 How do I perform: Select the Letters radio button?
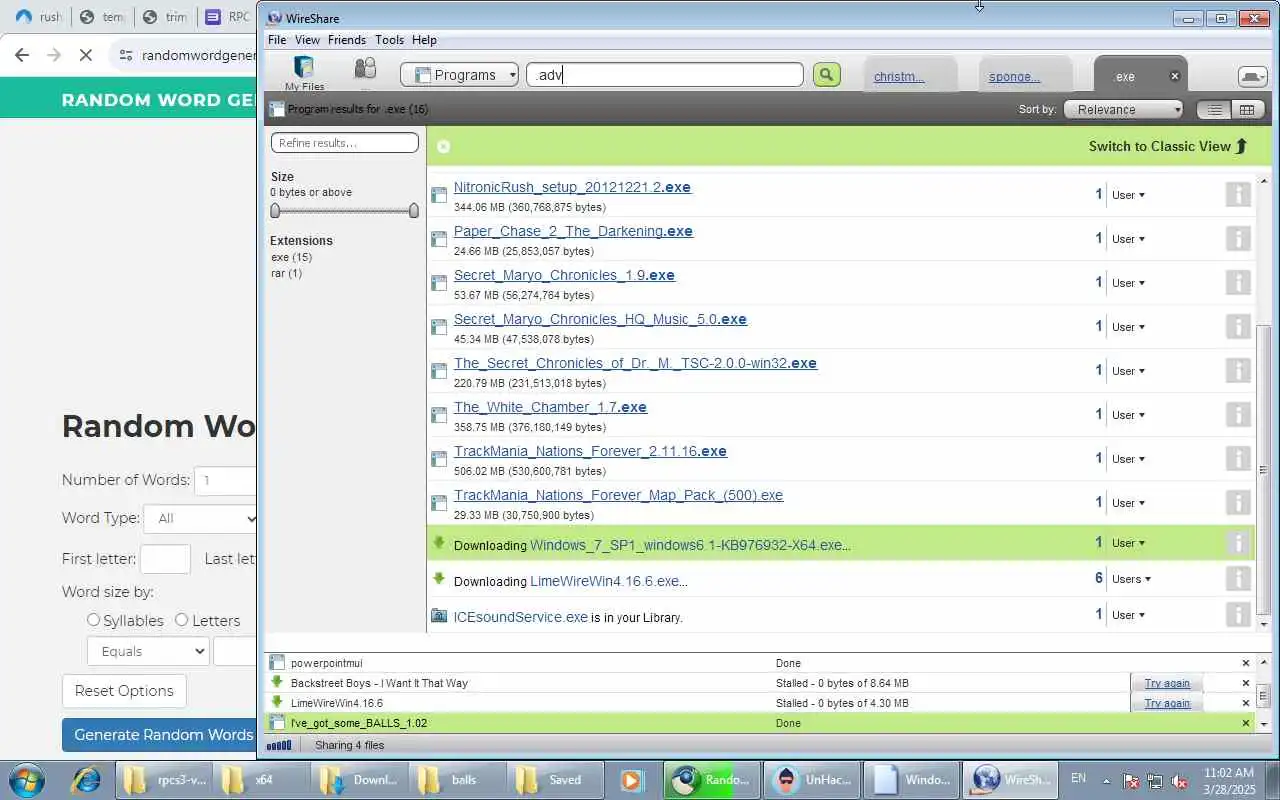click(x=182, y=620)
